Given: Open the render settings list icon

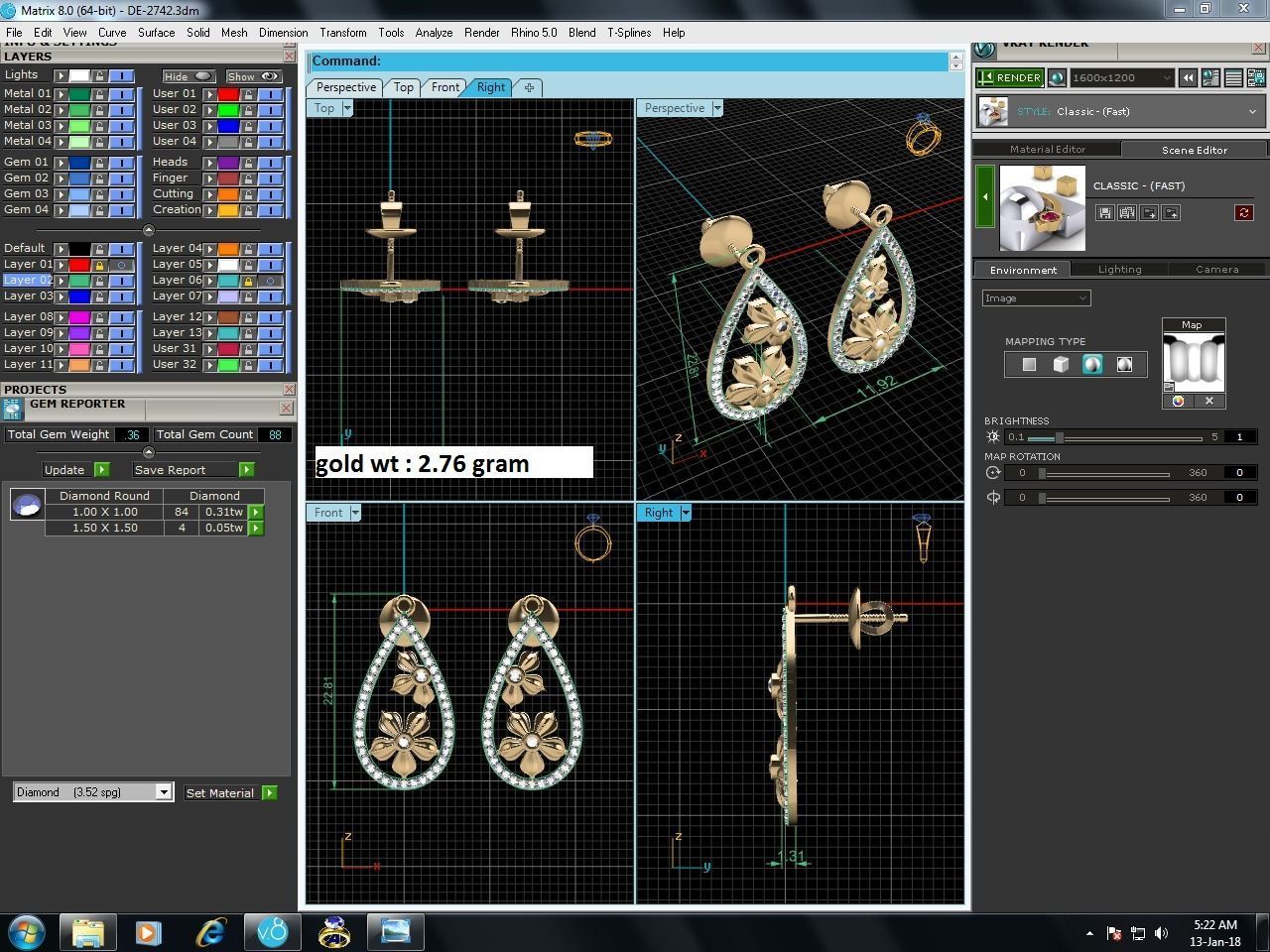Looking at the screenshot, I should [1234, 77].
